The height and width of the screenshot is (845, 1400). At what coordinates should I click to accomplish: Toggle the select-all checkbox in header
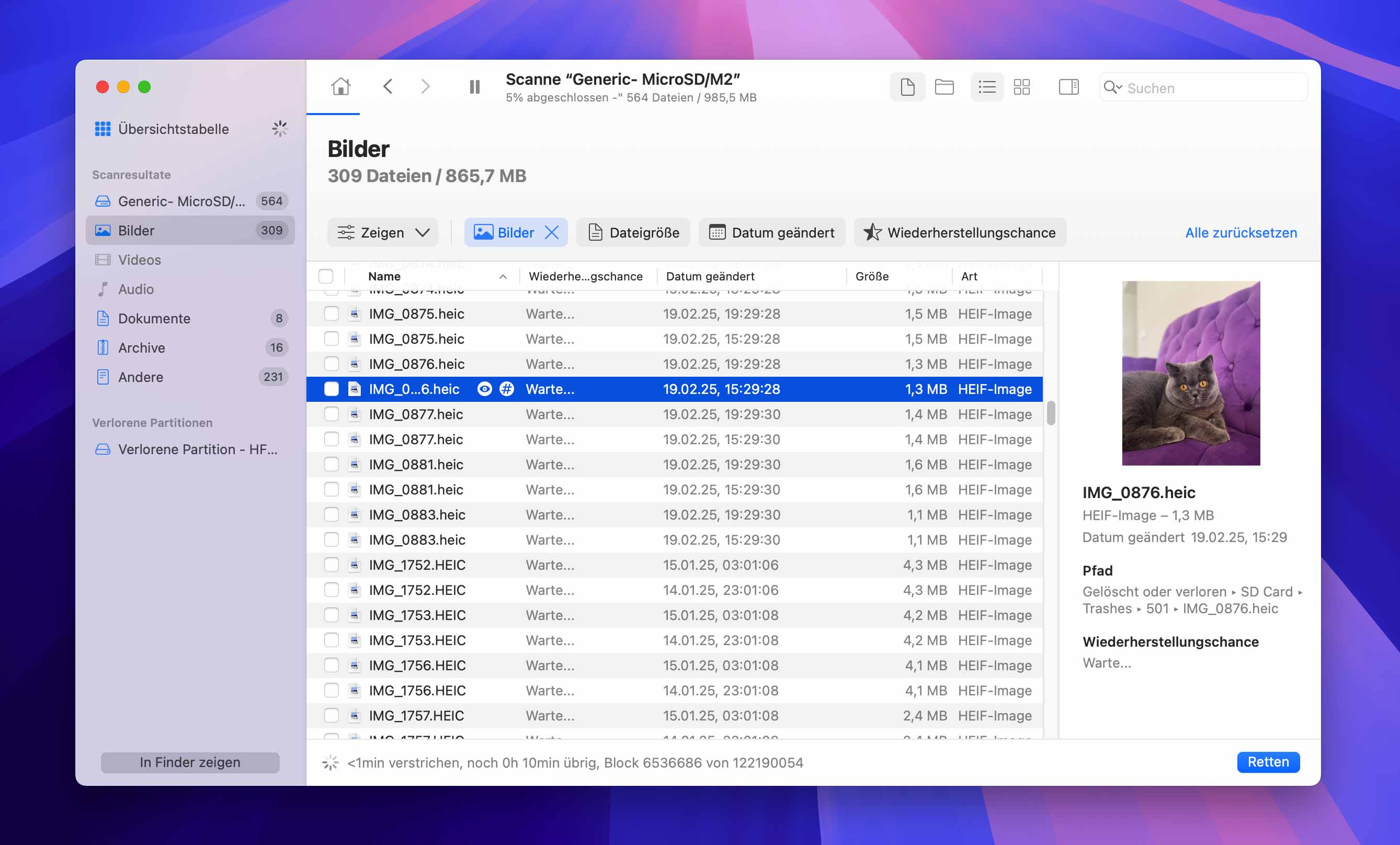point(326,276)
